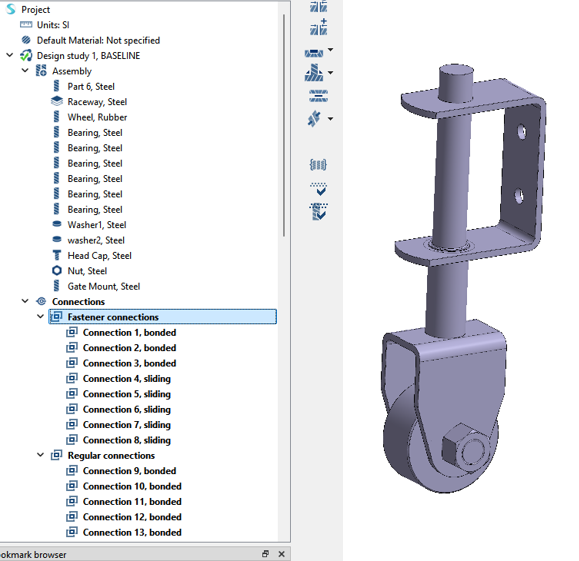The width and height of the screenshot is (579, 561).
Task: Click the Nut, Steel hexagon icon
Action: (56, 271)
